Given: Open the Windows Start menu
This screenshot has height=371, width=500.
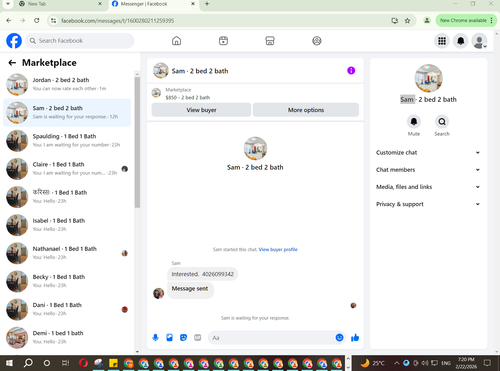Looking at the screenshot, I should pyautogui.click(x=9, y=363).
